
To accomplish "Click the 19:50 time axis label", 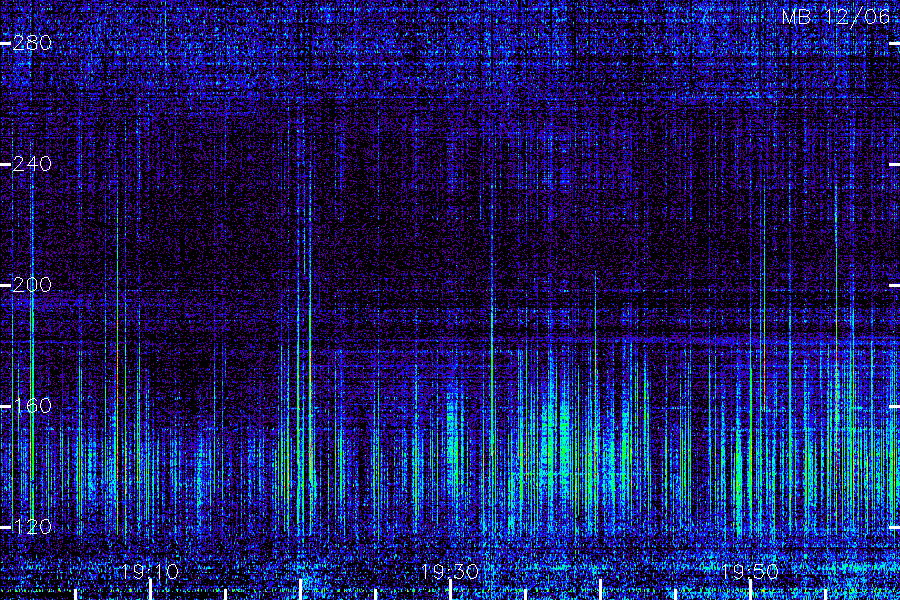I will pos(750,572).
